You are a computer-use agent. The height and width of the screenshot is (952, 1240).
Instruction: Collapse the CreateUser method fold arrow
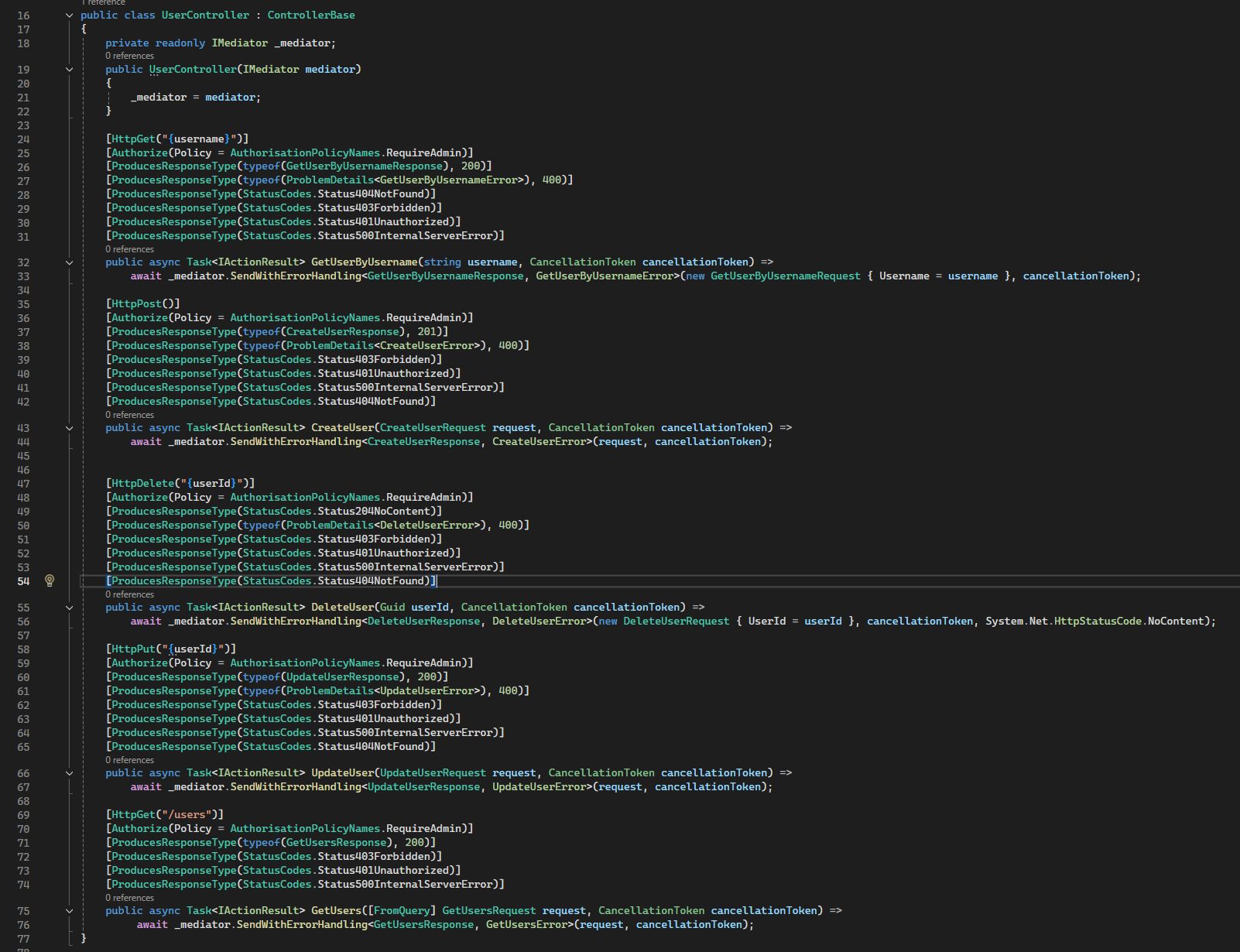[69, 428]
